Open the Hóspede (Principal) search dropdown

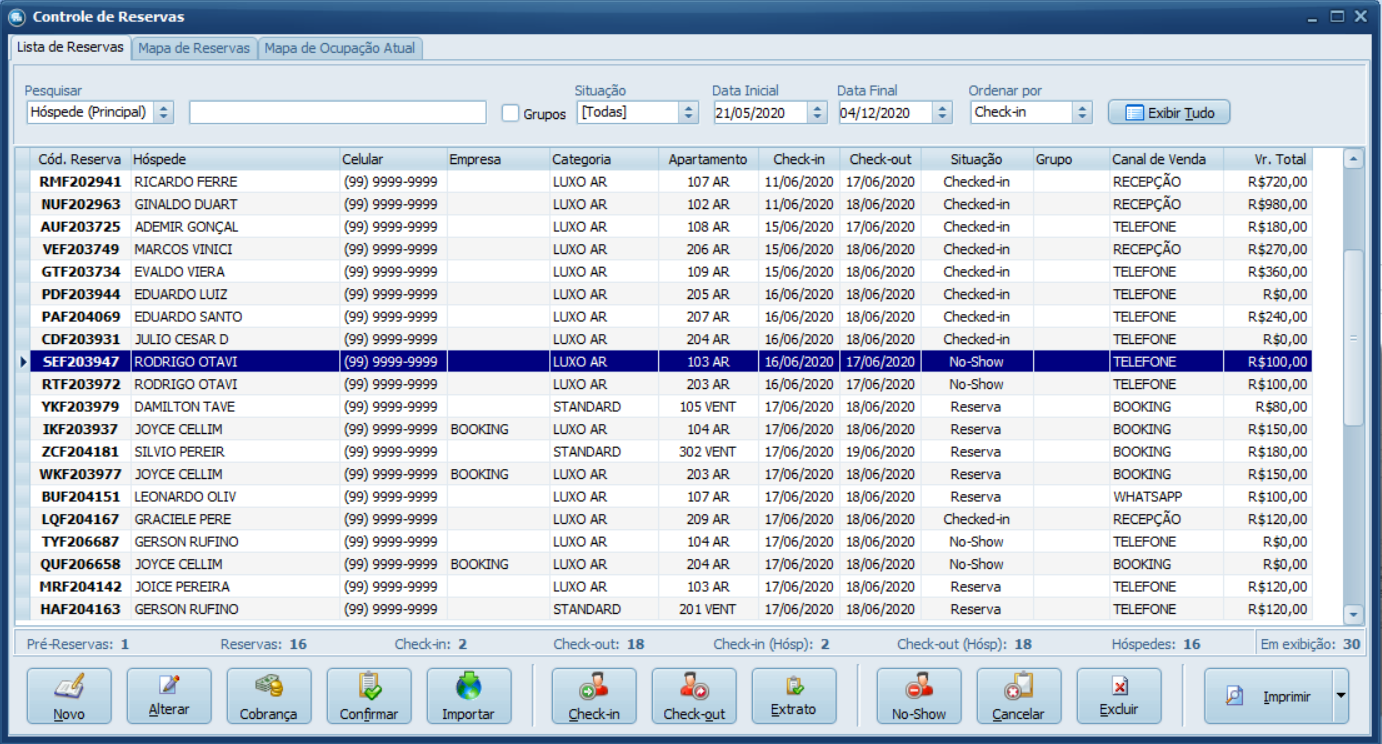tap(164, 112)
